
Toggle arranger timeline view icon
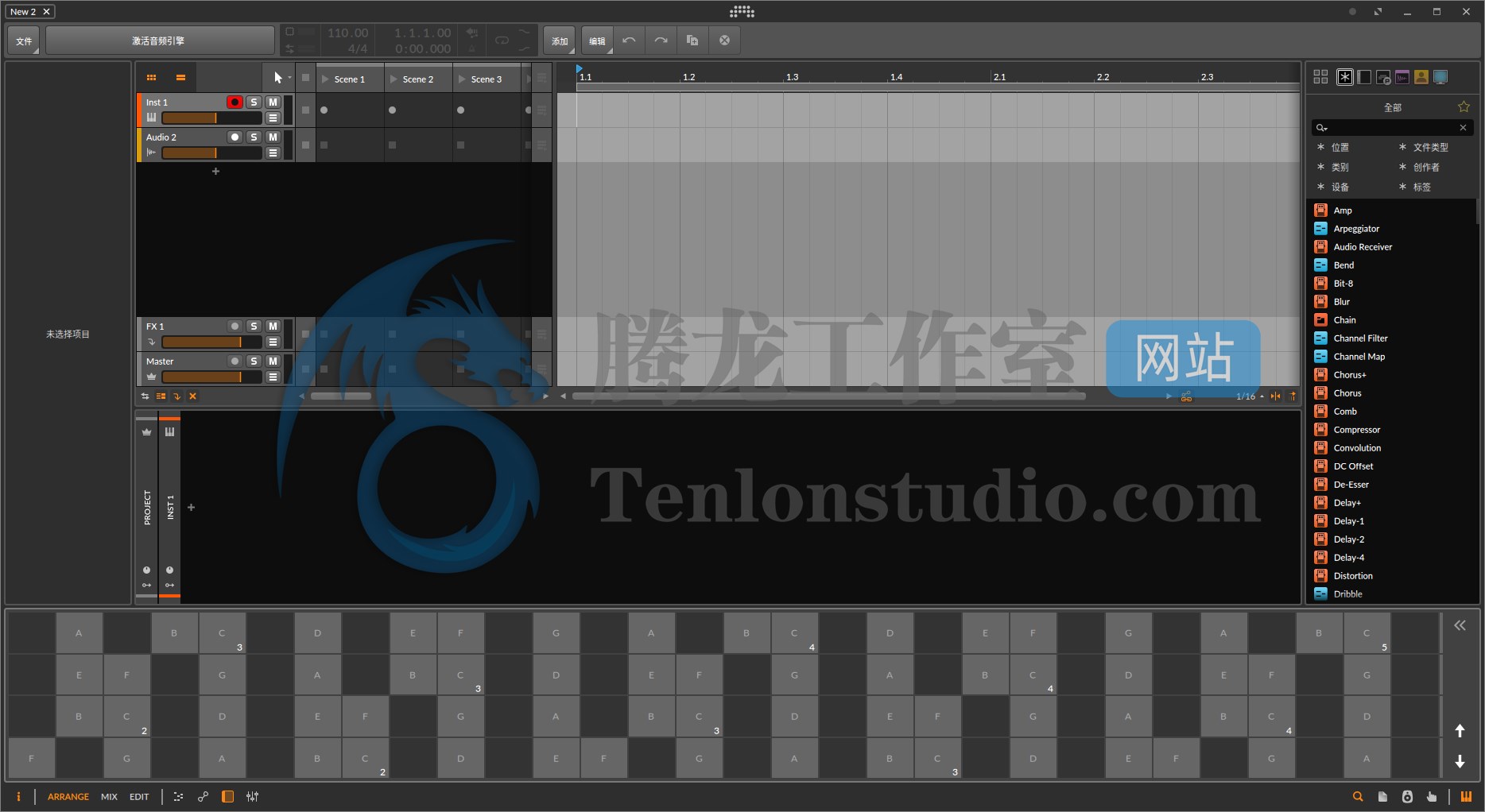(x=180, y=78)
